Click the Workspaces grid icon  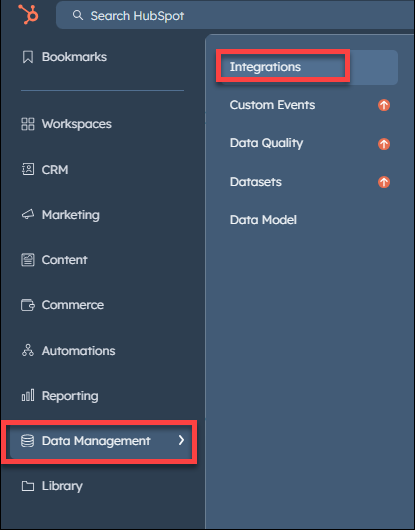click(28, 124)
